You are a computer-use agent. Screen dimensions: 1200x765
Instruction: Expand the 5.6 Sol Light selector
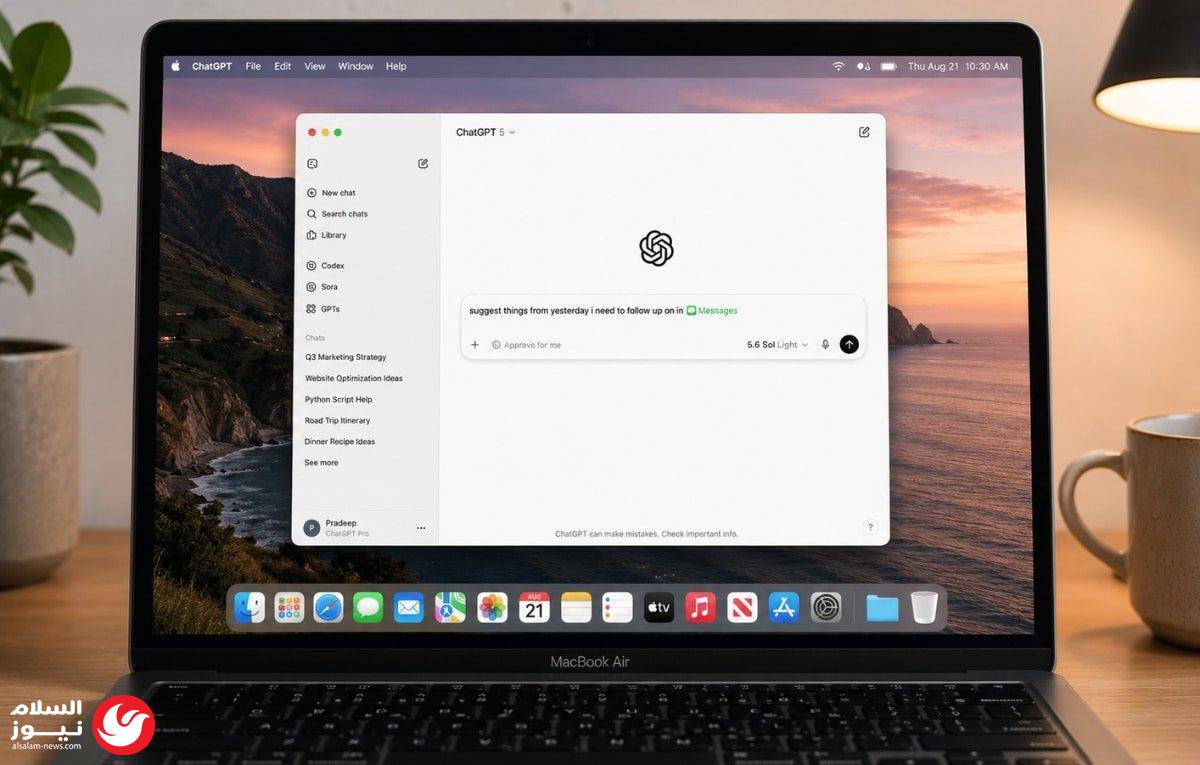point(777,344)
